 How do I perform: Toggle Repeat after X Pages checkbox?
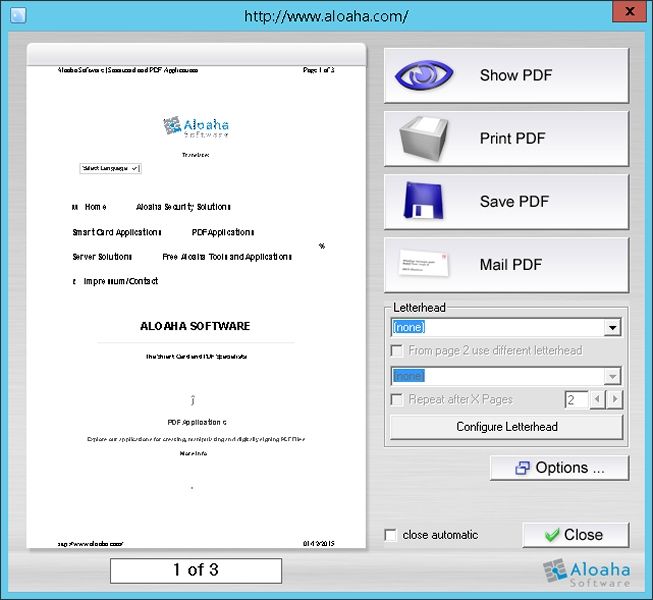396,400
